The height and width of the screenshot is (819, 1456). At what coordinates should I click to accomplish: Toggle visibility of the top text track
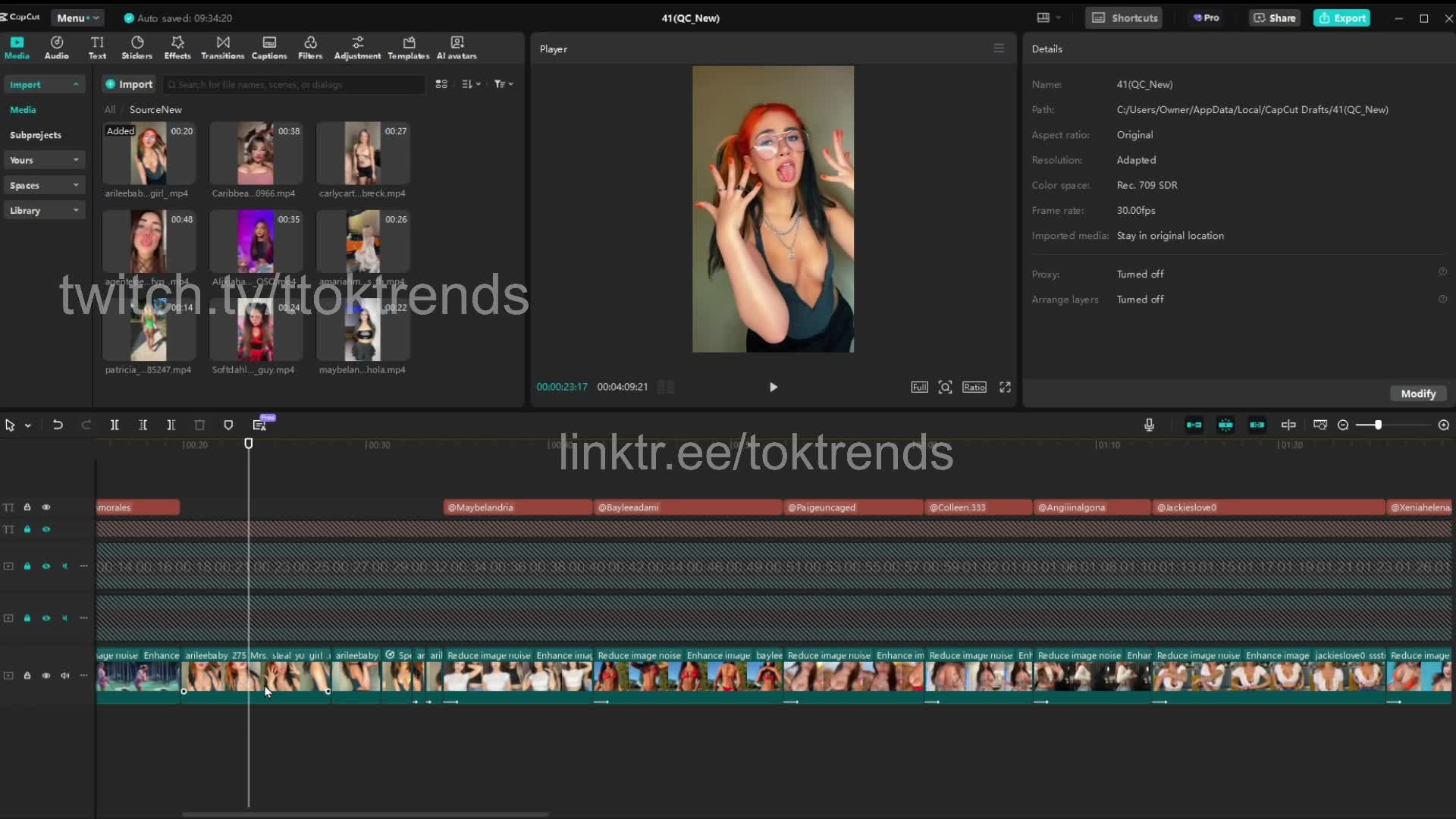coord(46,507)
